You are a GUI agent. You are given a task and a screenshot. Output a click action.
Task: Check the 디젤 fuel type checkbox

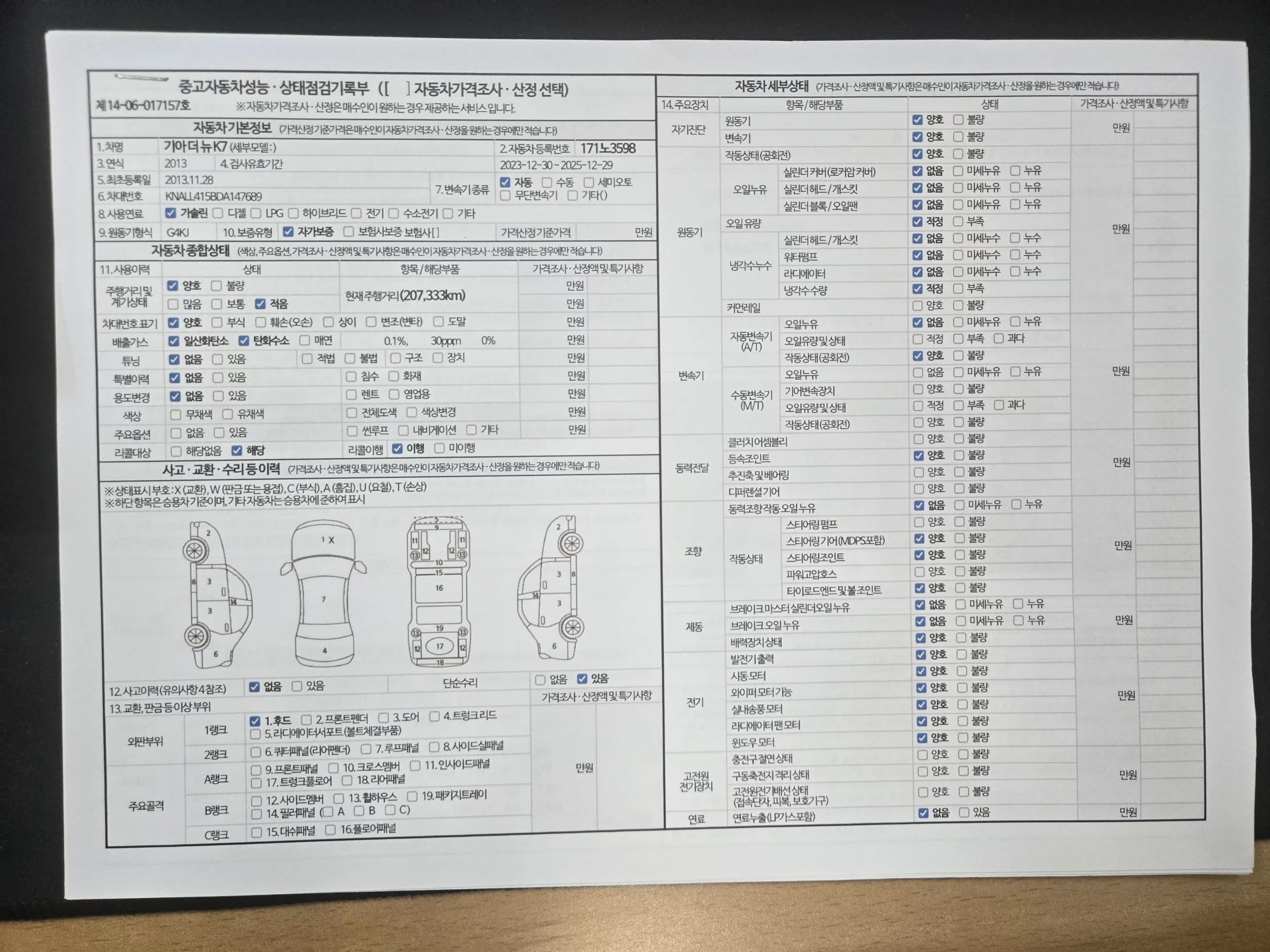218,213
